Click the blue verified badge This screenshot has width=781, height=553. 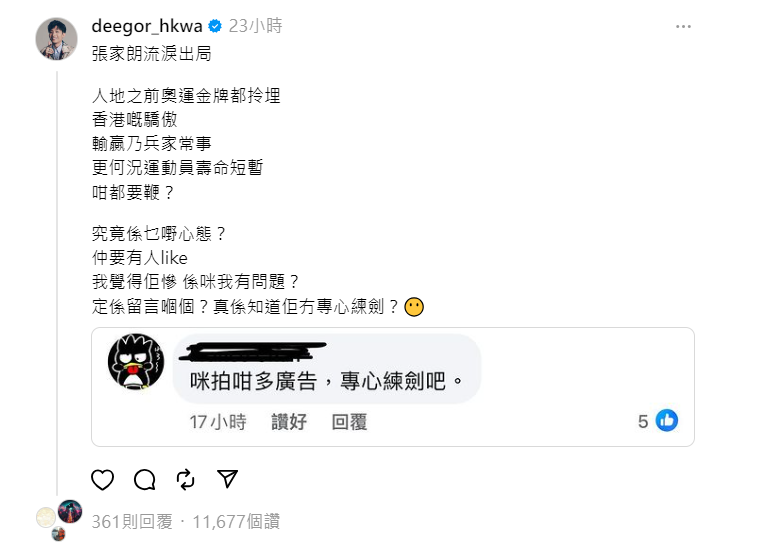point(215,26)
